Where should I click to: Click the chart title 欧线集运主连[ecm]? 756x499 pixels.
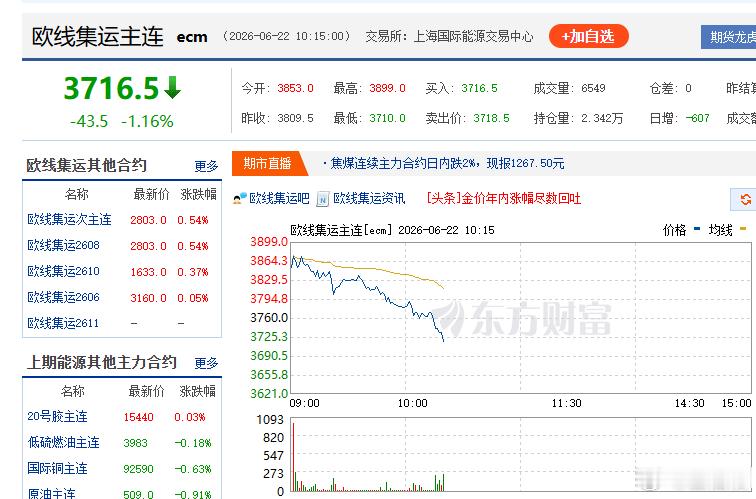tap(341, 230)
